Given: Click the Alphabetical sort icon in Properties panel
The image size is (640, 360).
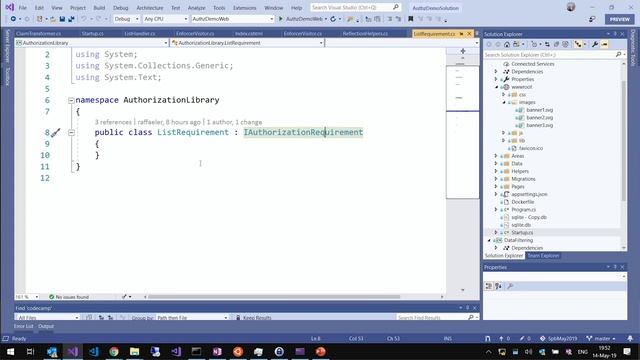Looking at the screenshot, I should point(498,286).
